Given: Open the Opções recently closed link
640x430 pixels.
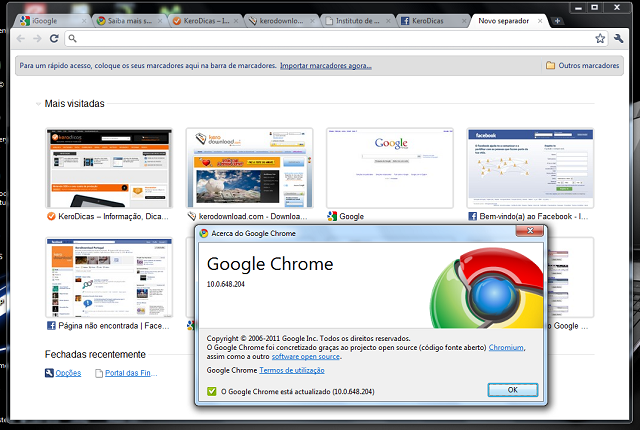Looking at the screenshot, I should pyautogui.click(x=68, y=373).
